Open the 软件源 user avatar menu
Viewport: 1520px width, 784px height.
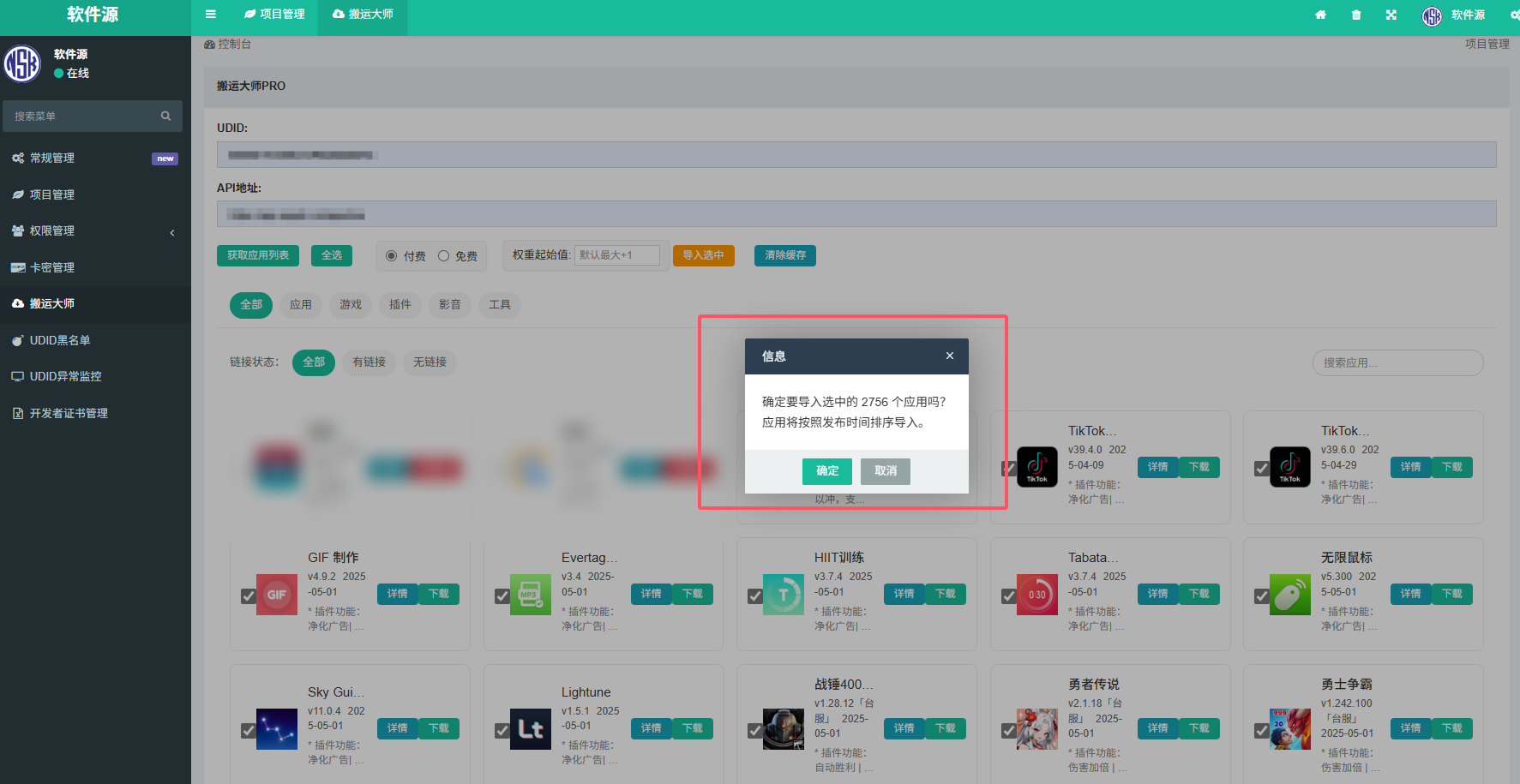[x=1453, y=15]
